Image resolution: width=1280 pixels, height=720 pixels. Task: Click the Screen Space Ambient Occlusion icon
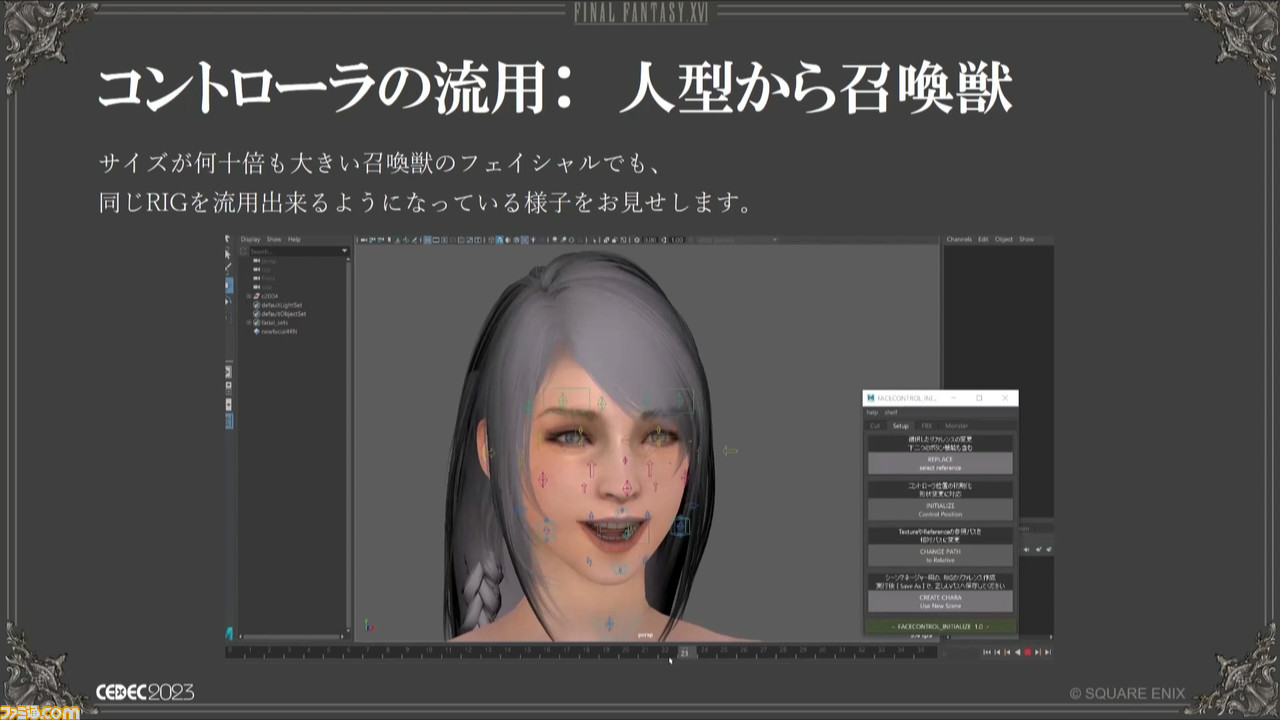(x=555, y=240)
